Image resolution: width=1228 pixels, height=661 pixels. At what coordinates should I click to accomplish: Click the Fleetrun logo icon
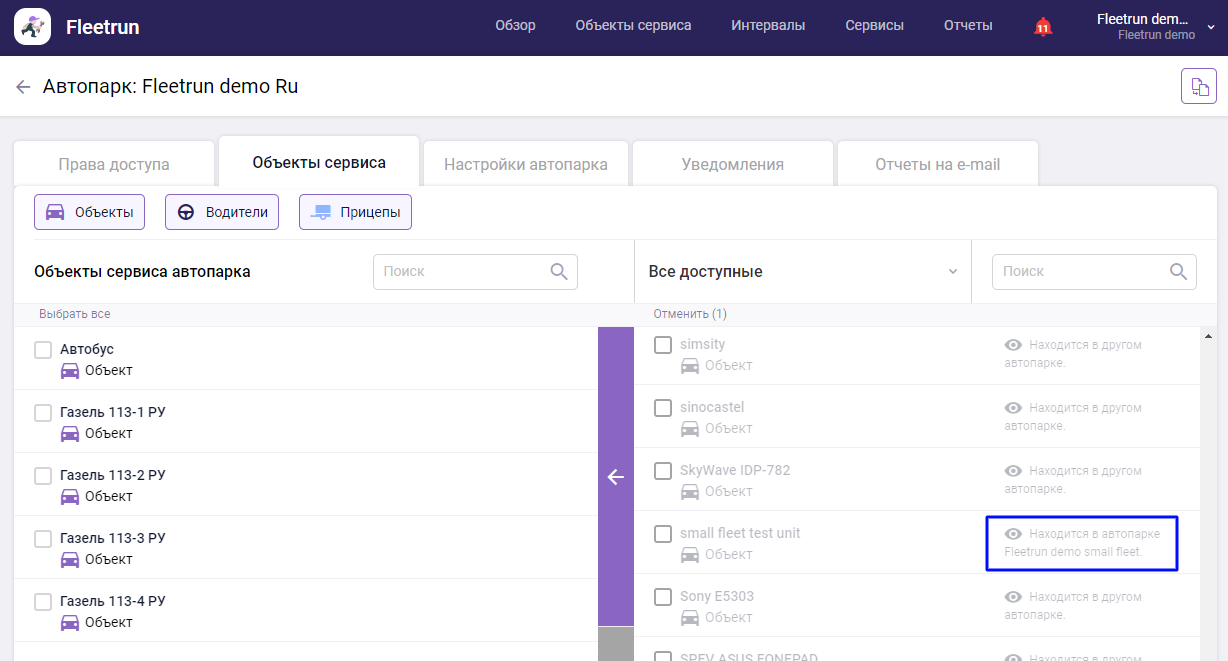click(x=31, y=27)
